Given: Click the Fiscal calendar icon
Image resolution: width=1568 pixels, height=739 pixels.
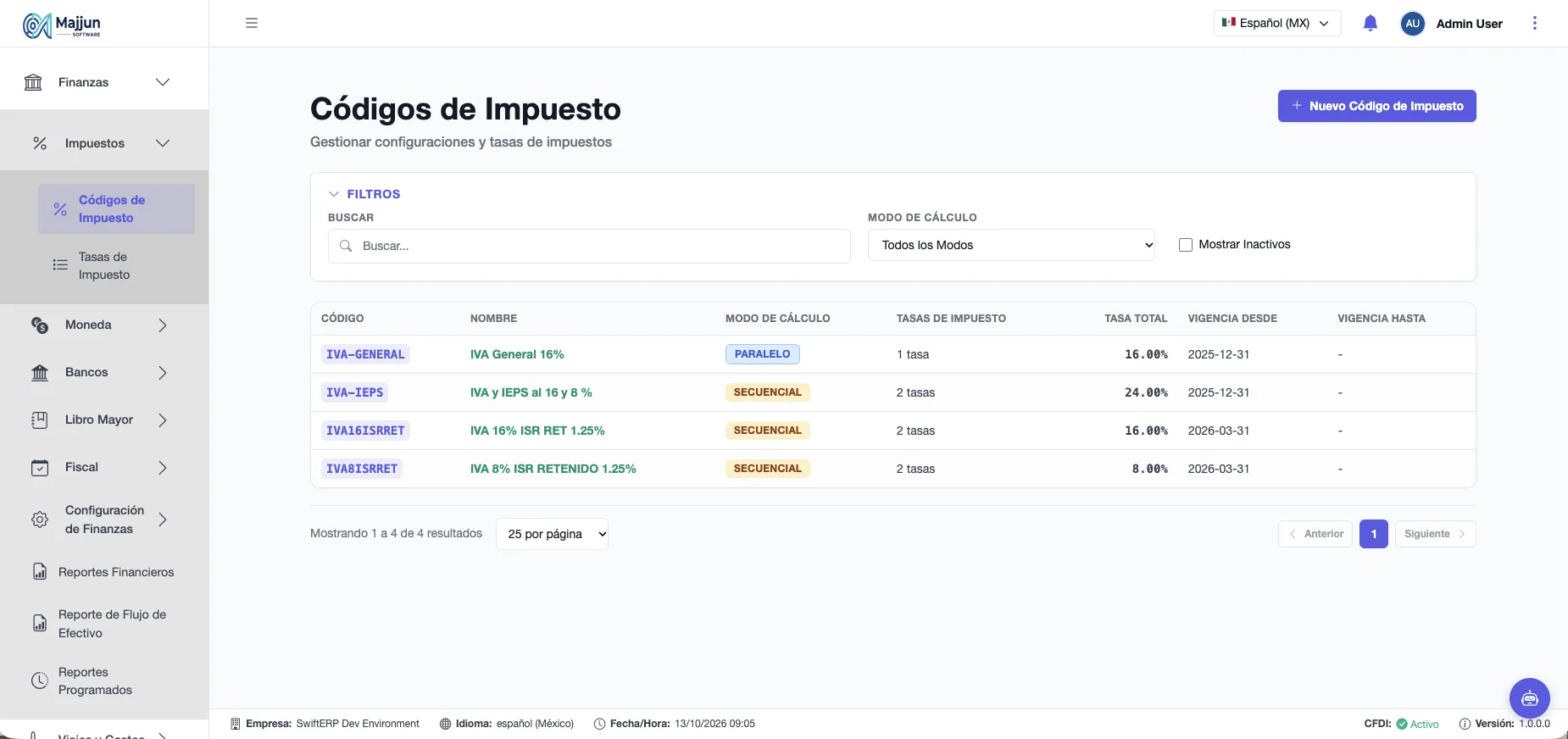Looking at the screenshot, I should [40, 468].
